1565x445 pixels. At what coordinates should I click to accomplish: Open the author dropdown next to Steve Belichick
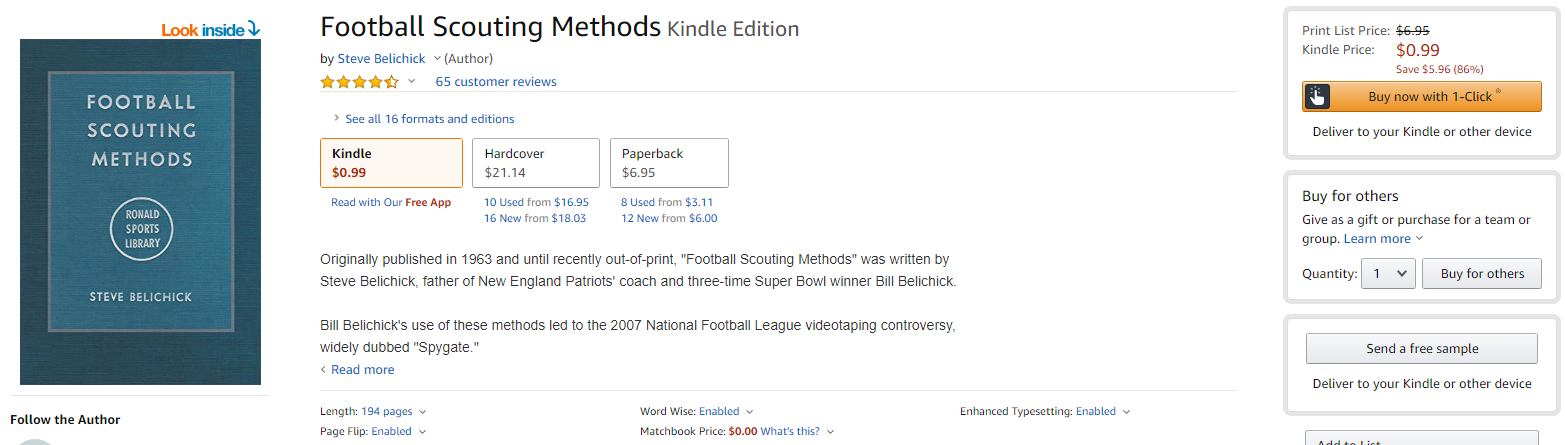click(x=437, y=59)
